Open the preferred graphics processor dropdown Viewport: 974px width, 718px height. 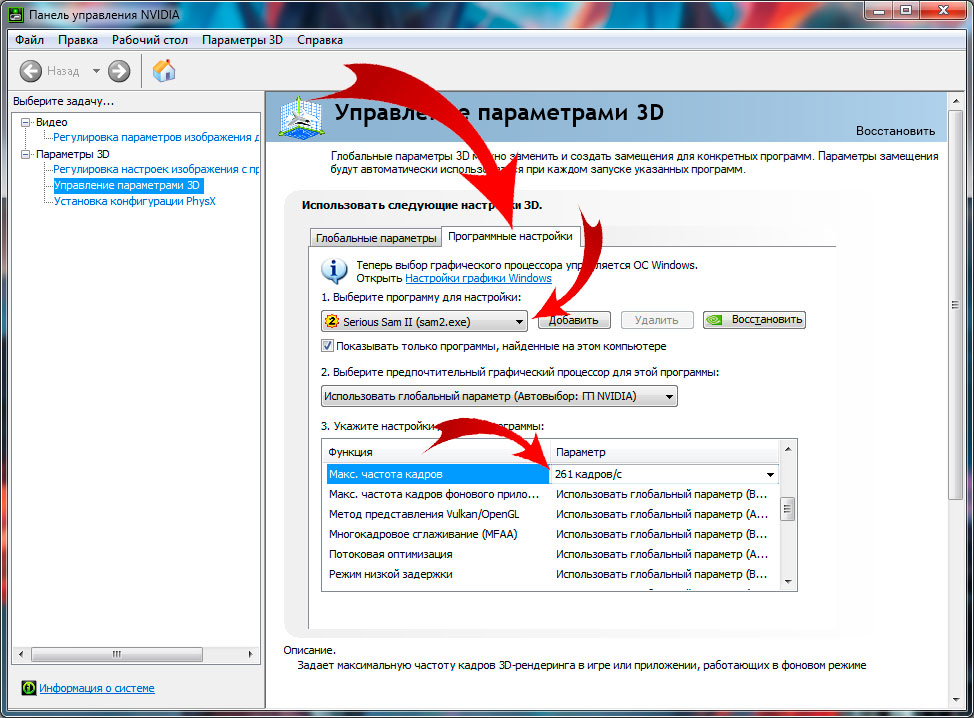pos(669,396)
